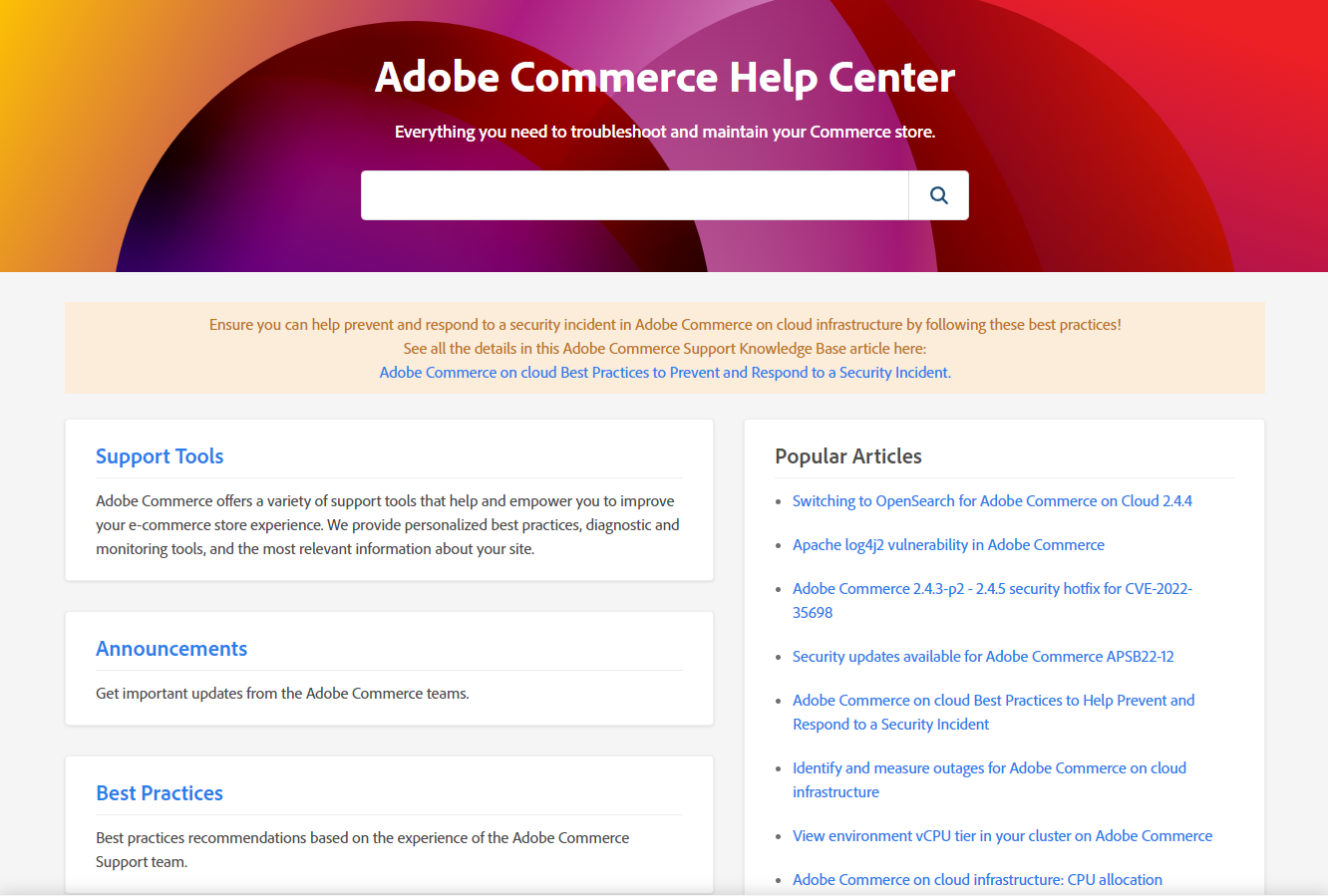Click the Announcements card description text
Screen dimensions: 1328x896
pyautogui.click(x=282, y=694)
